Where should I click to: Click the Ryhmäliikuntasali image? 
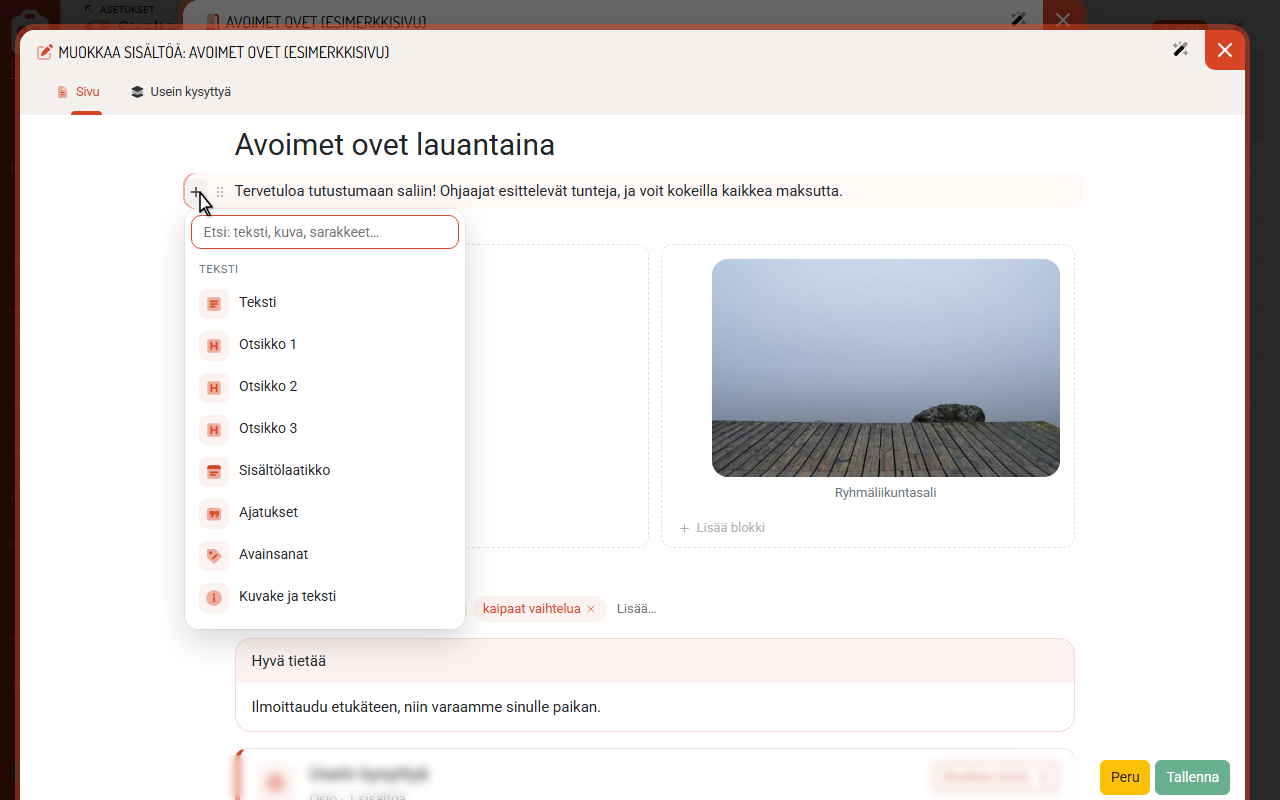coord(886,368)
